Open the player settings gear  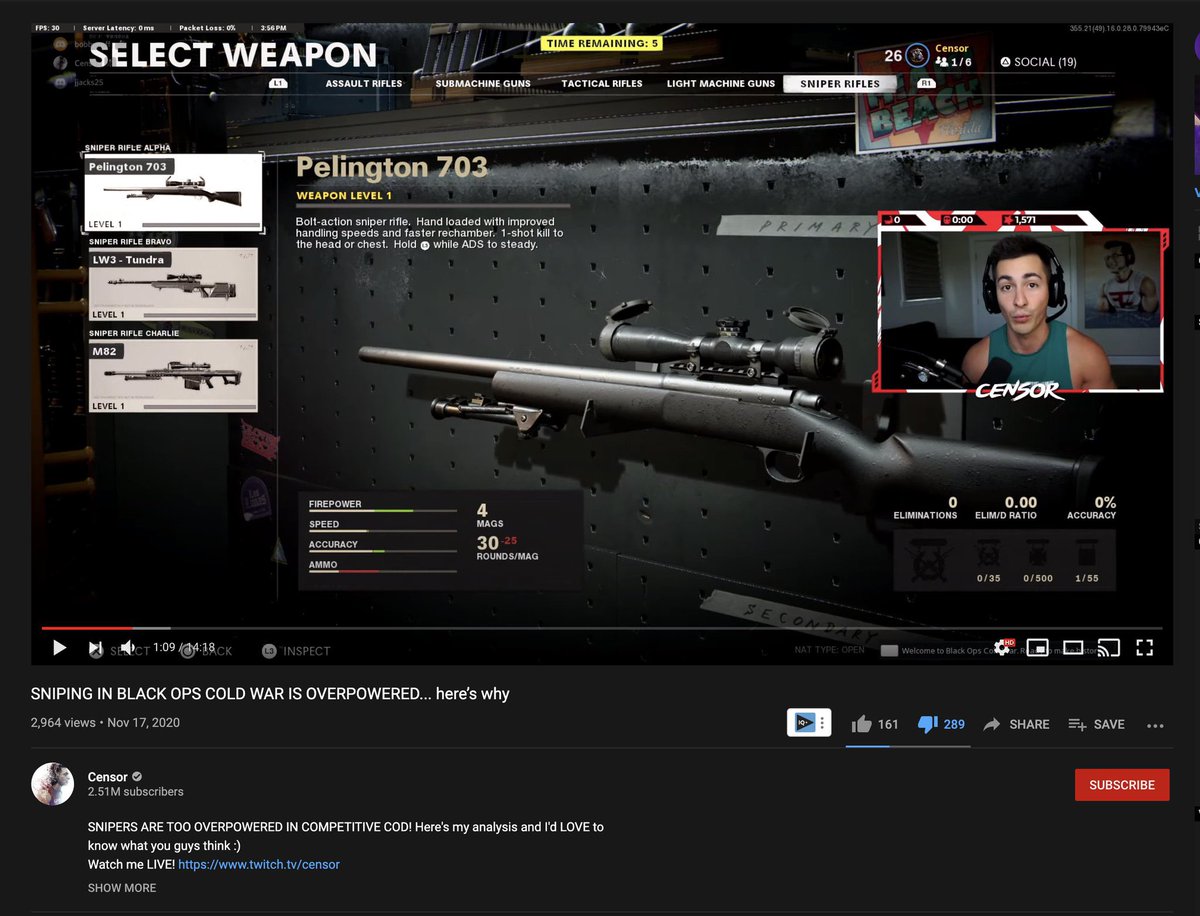[x=1002, y=648]
